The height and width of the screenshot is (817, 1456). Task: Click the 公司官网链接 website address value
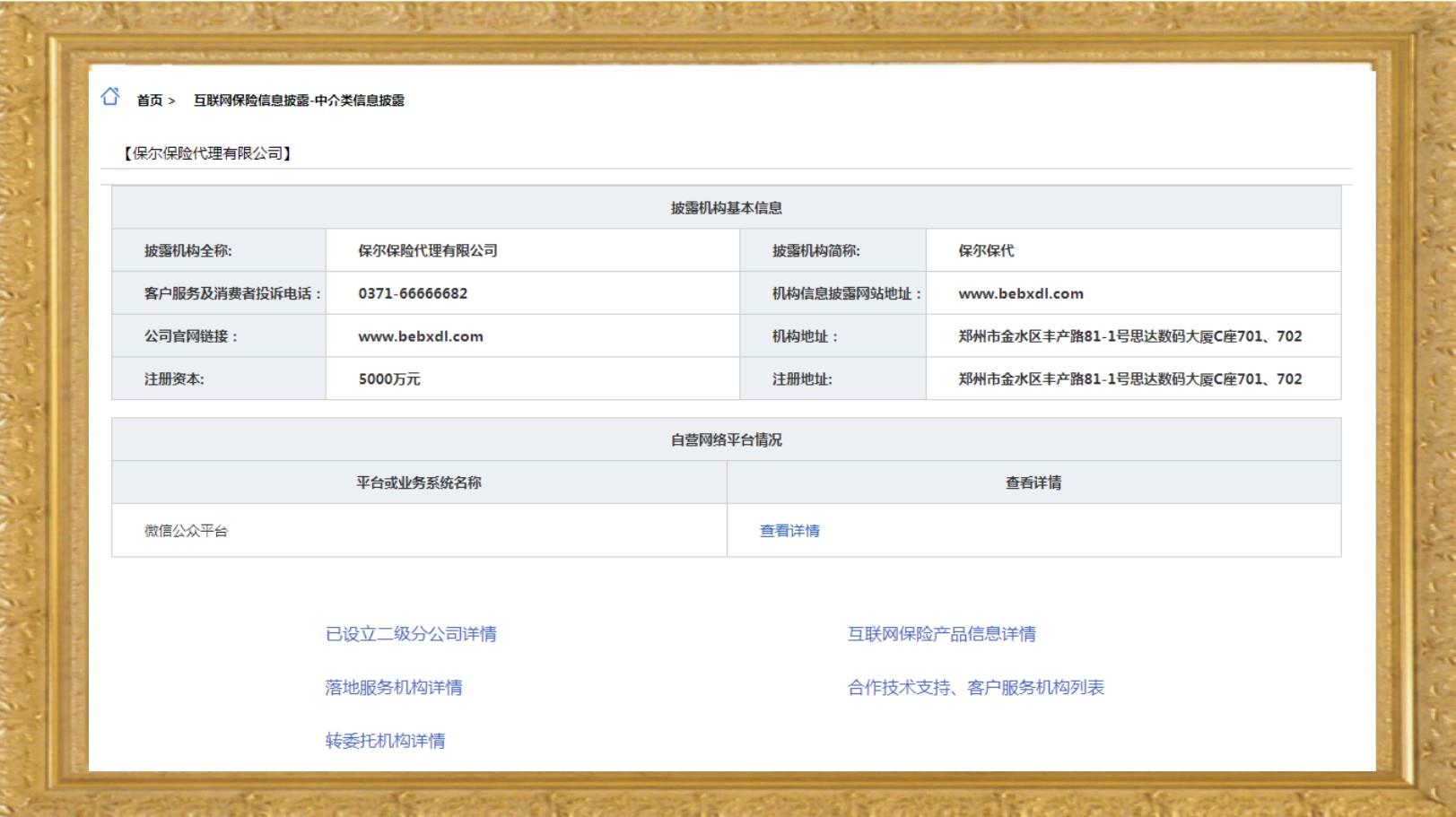[x=420, y=336]
